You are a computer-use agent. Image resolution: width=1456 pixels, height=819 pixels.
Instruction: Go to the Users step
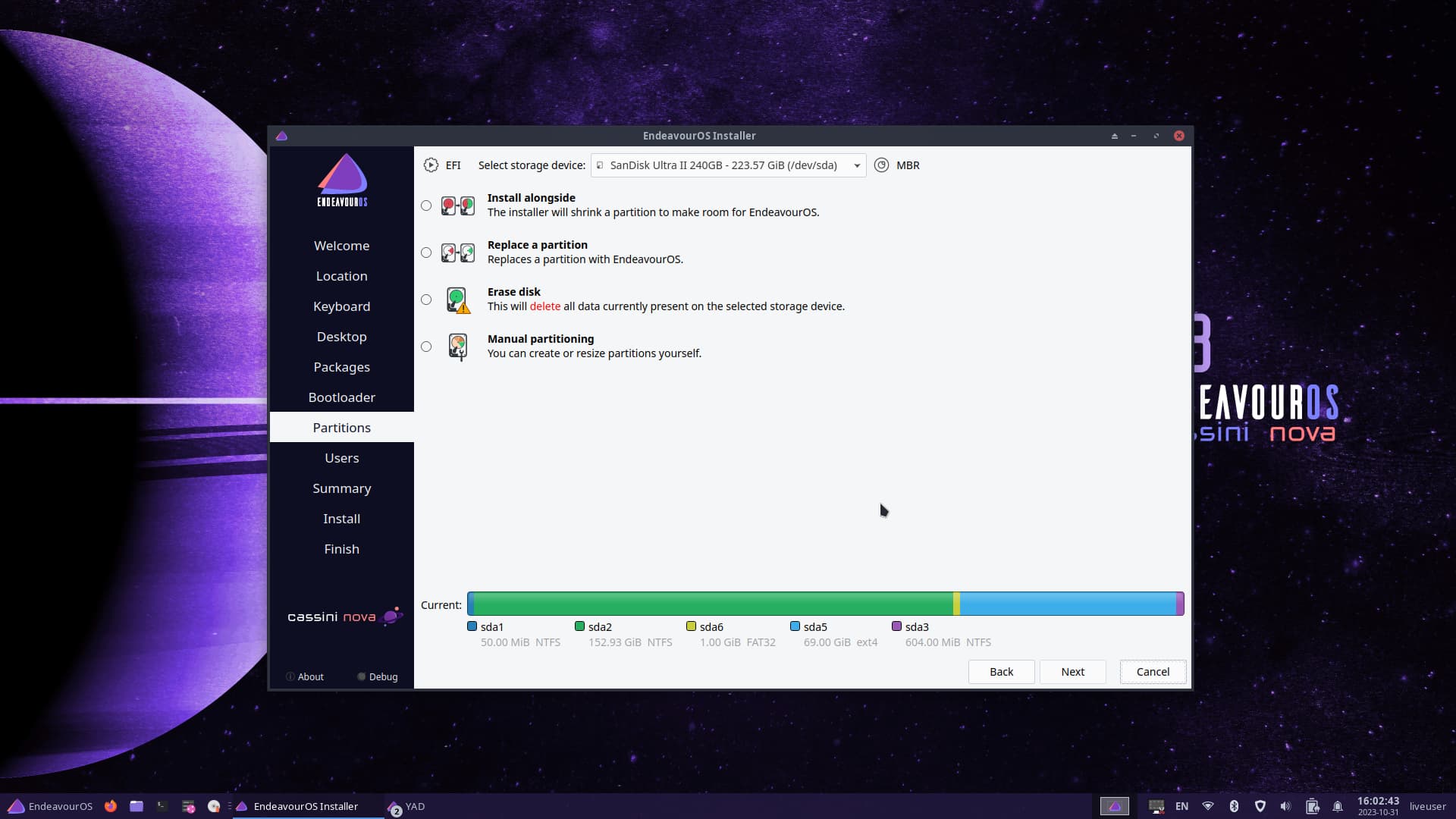[342, 458]
